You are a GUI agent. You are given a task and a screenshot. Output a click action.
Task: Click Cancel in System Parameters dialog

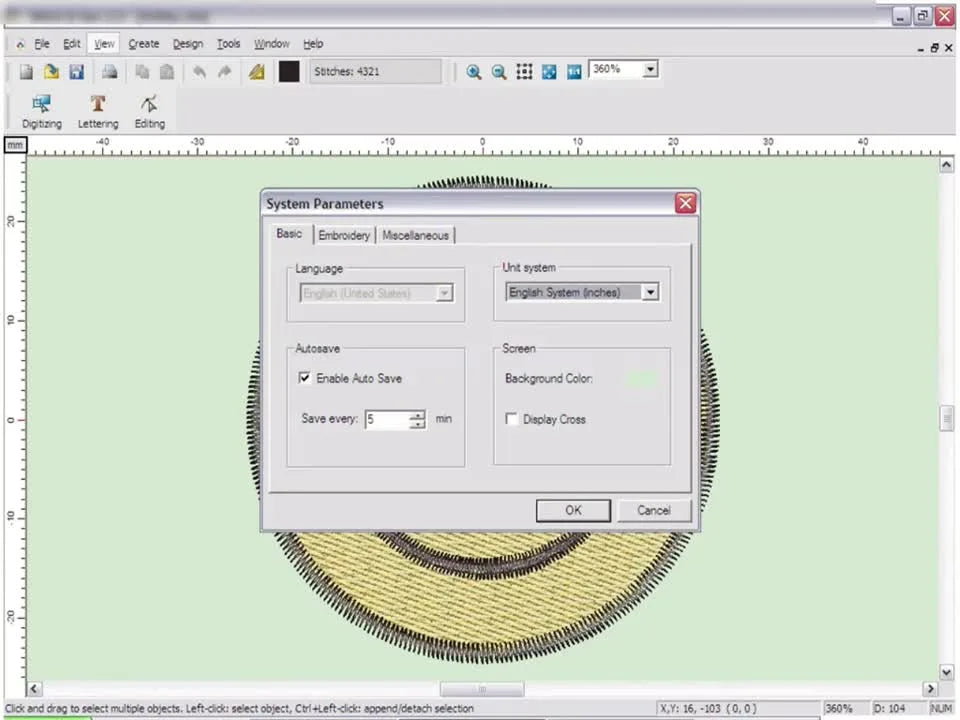tap(654, 510)
